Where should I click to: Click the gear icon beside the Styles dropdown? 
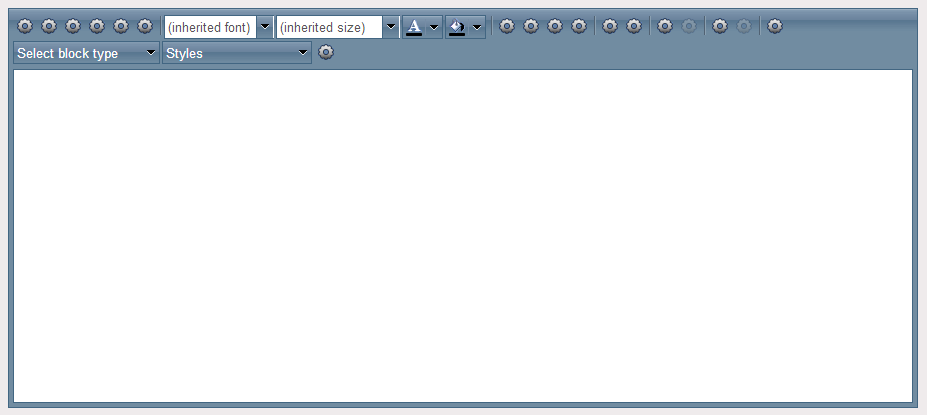click(326, 52)
